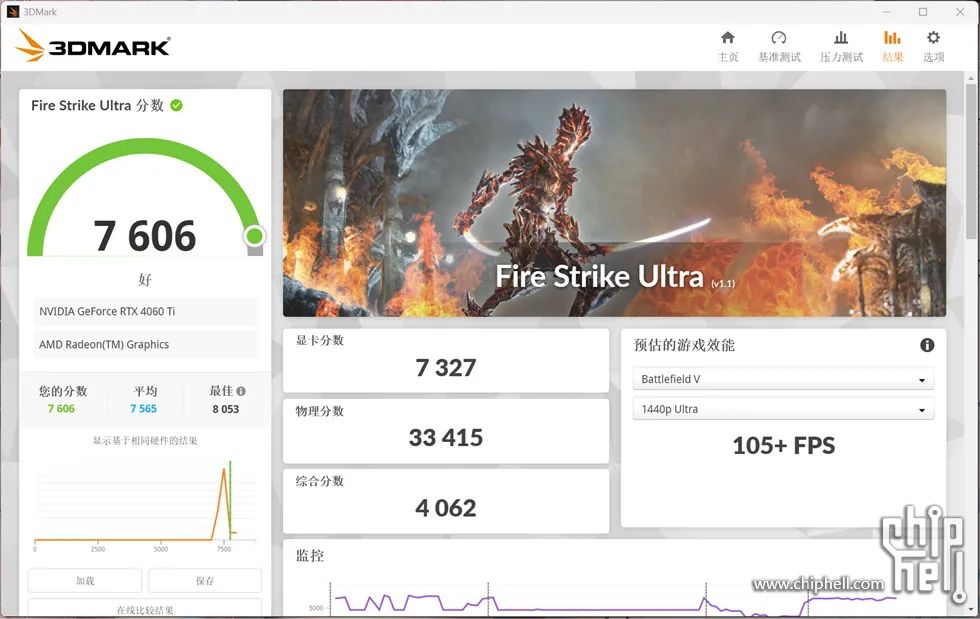Image resolution: width=980 pixels, height=619 pixels.
Task: Switch to the 基准测试 tab label
Action: (x=779, y=58)
